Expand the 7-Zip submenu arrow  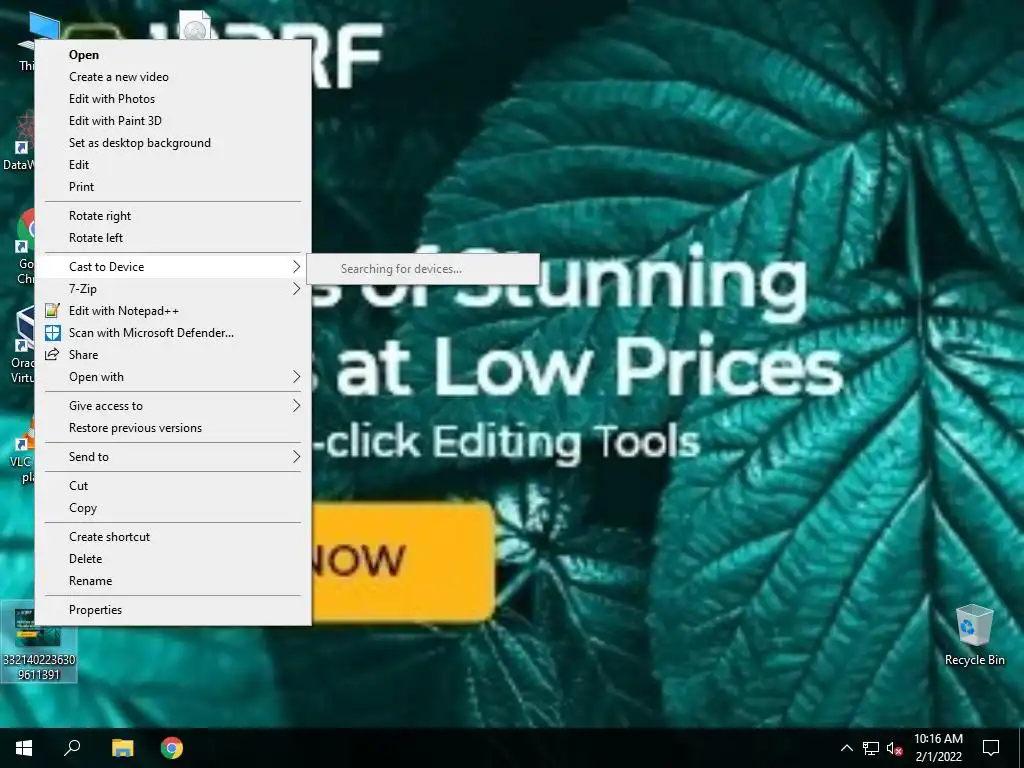(x=296, y=289)
